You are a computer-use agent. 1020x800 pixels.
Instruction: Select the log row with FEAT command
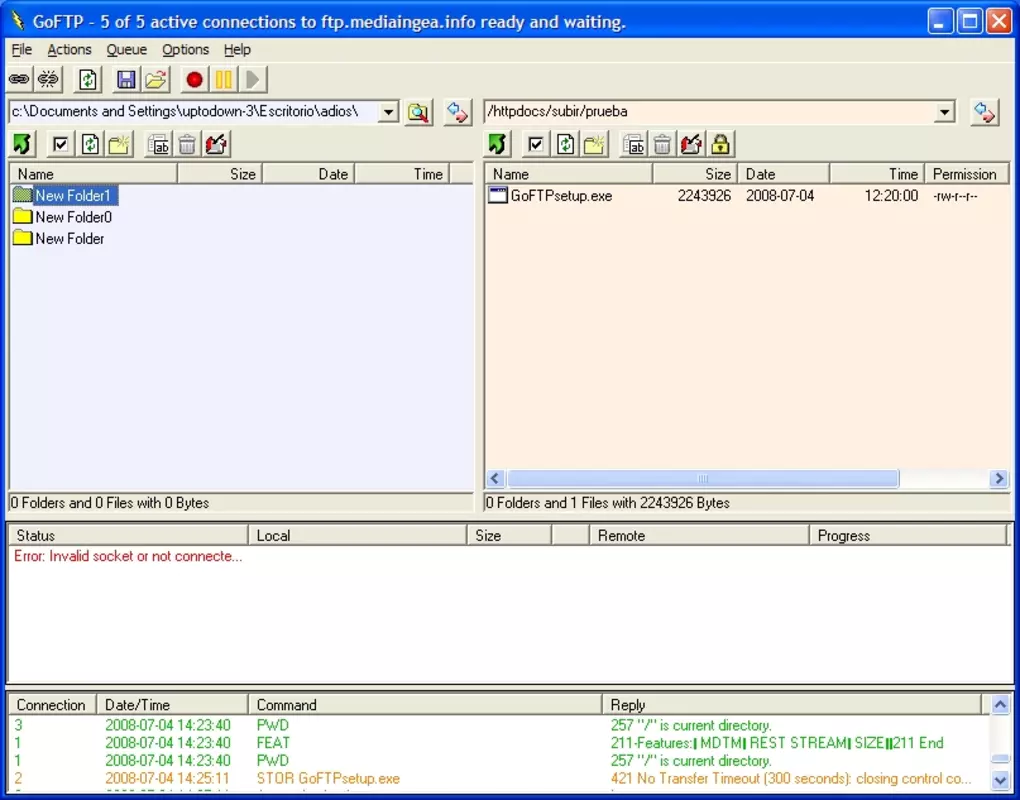click(500, 743)
